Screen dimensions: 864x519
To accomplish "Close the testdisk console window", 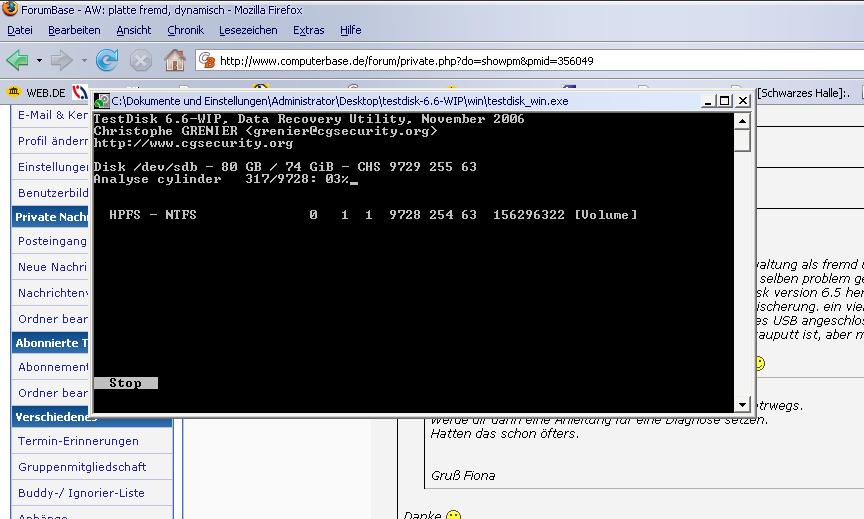I will coord(743,101).
